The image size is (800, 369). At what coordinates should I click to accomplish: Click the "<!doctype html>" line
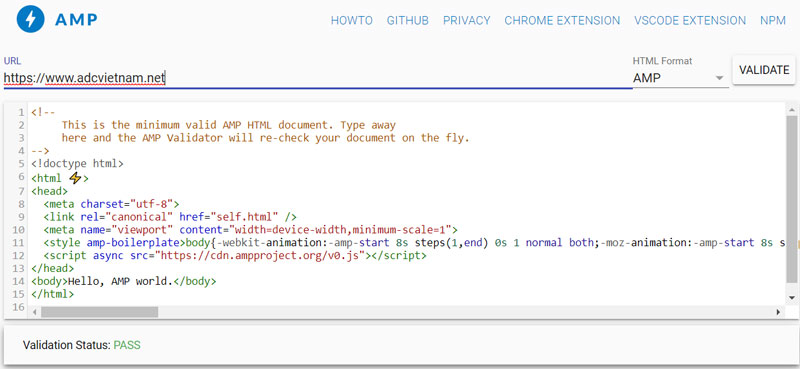[77, 164]
